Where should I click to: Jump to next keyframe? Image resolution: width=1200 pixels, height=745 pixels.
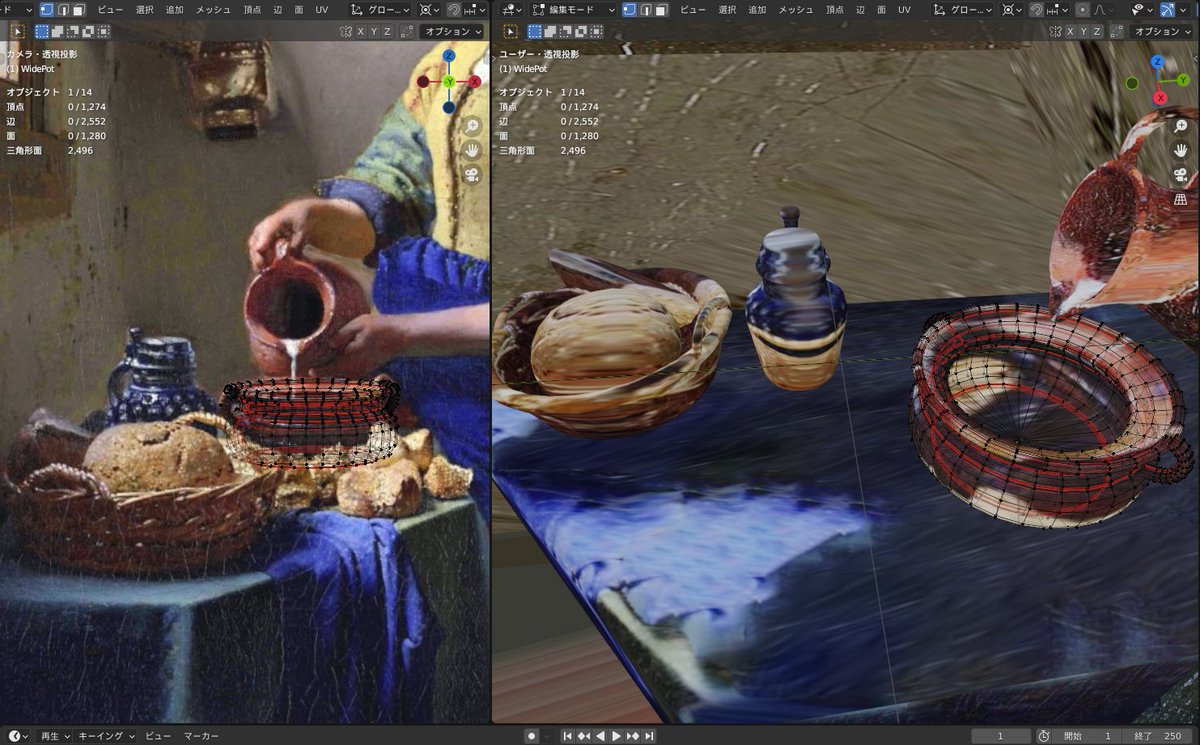point(633,736)
